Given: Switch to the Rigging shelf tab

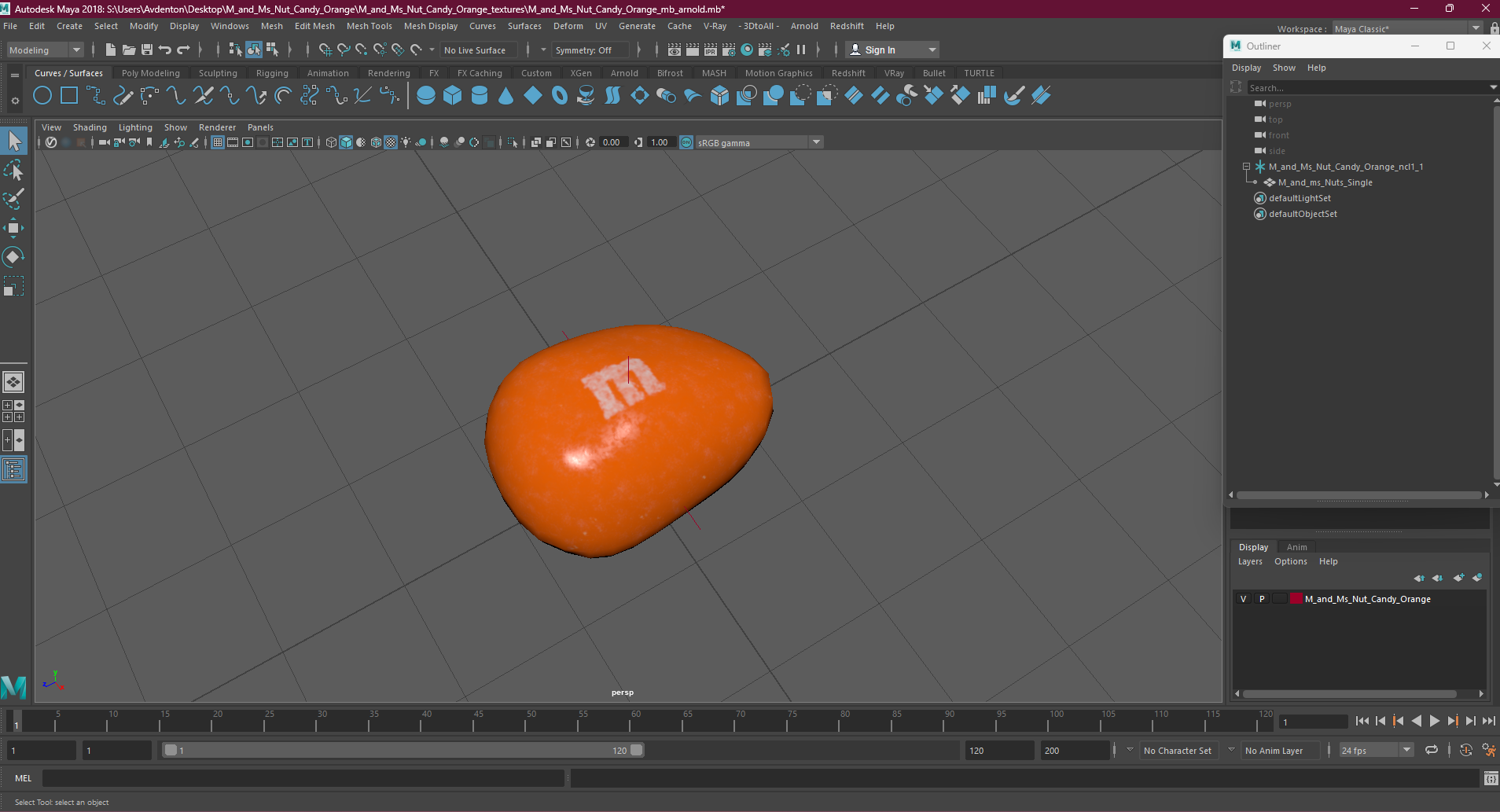Looking at the screenshot, I should pos(272,73).
